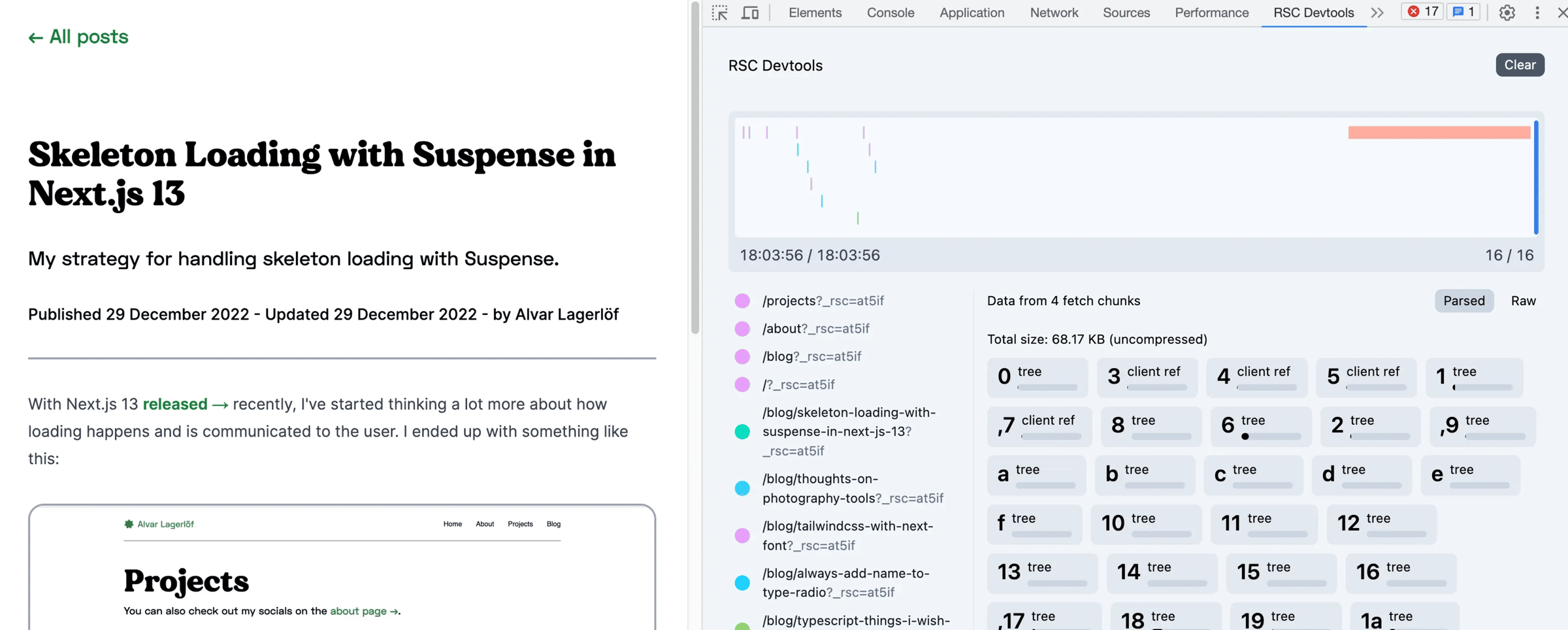Image resolution: width=1568 pixels, height=630 pixels.
Task: Click the blue timeline position handle
Action: coord(1536,177)
